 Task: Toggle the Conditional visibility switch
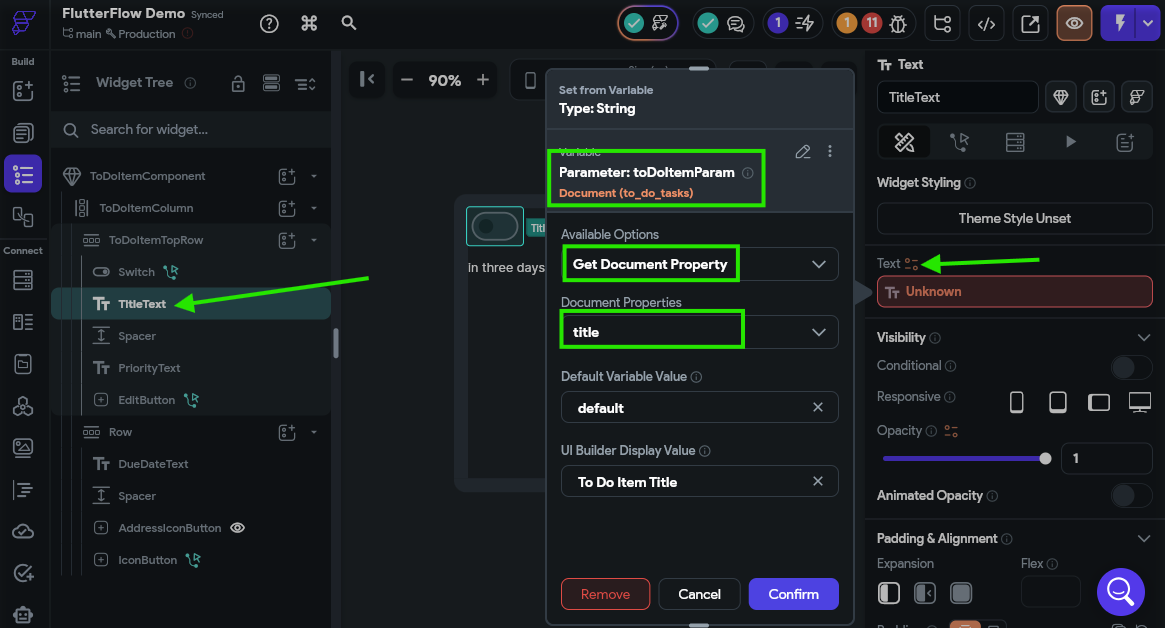click(1132, 366)
